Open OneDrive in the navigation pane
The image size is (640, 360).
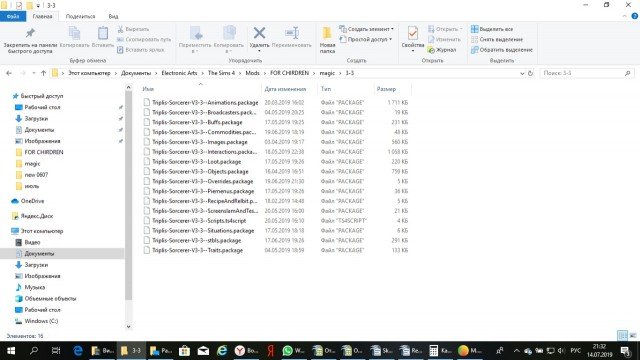click(32, 201)
